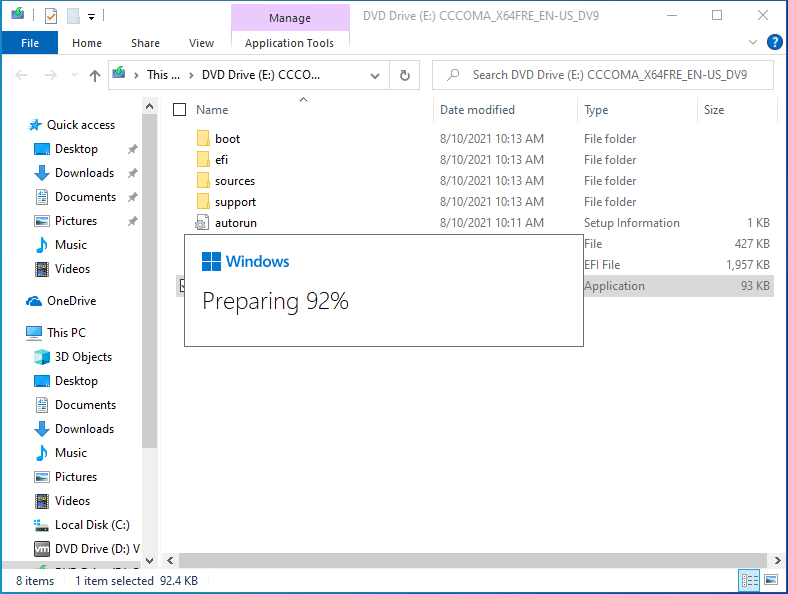The width and height of the screenshot is (788, 594).
Task: Open Documents under This PC
Action: (85, 405)
